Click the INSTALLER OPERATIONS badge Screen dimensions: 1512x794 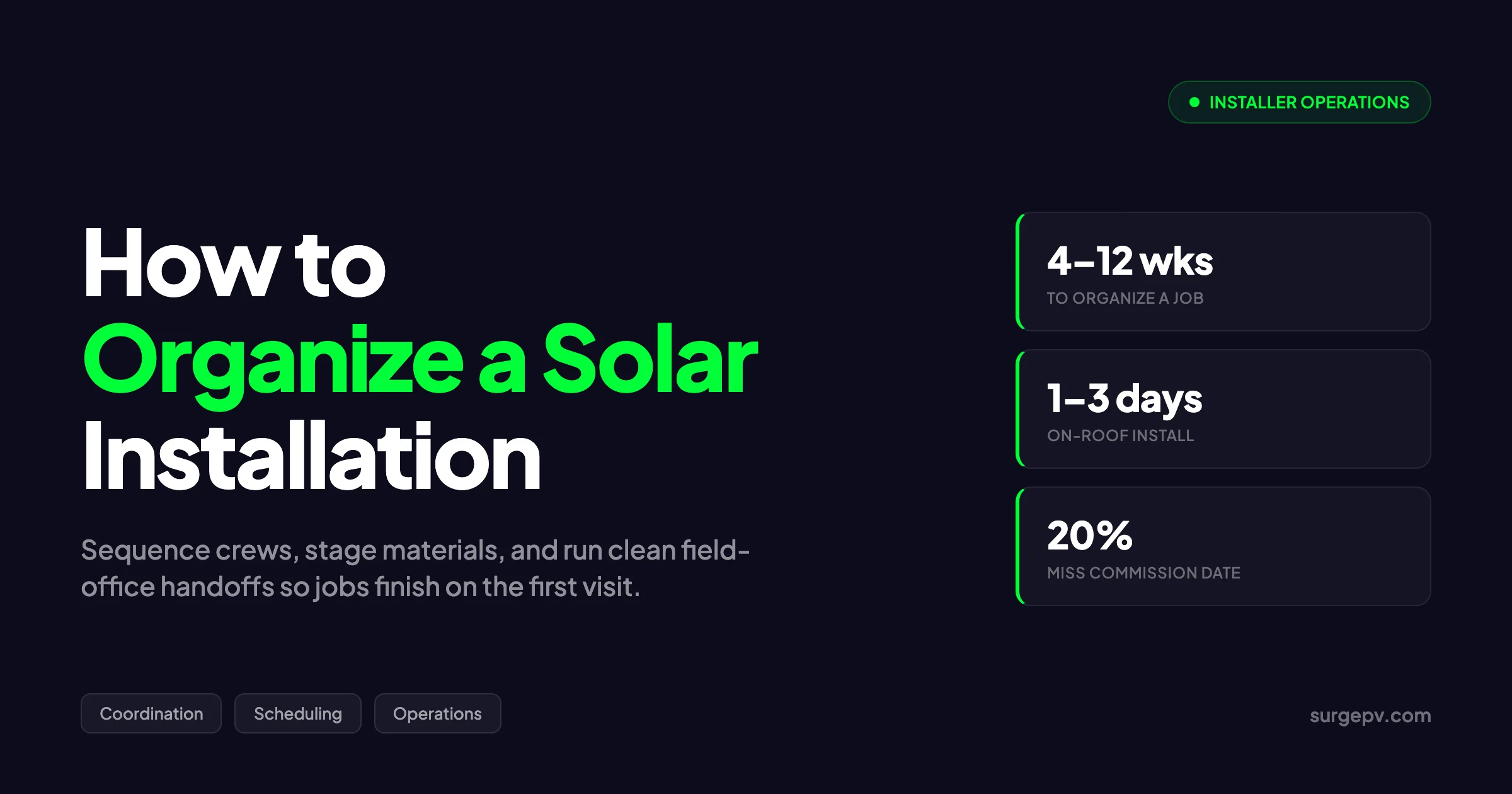tap(1299, 102)
